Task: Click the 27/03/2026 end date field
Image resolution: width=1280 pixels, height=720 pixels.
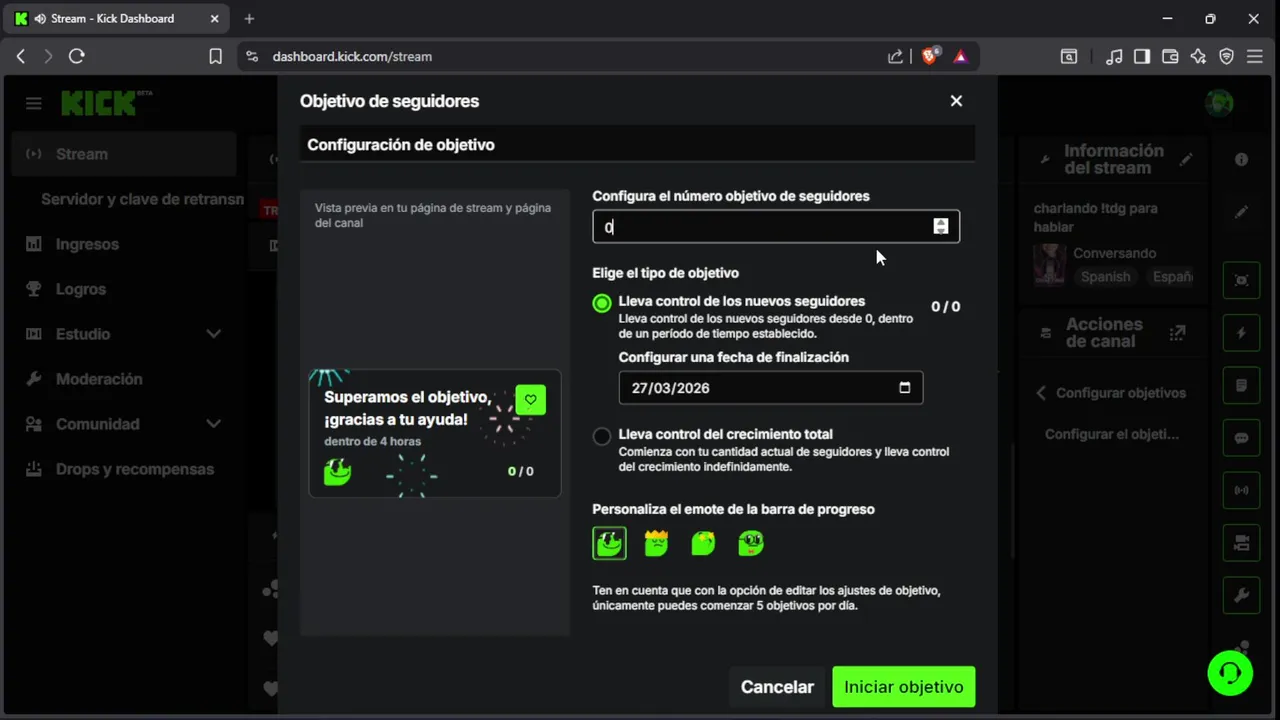Action: coord(771,388)
